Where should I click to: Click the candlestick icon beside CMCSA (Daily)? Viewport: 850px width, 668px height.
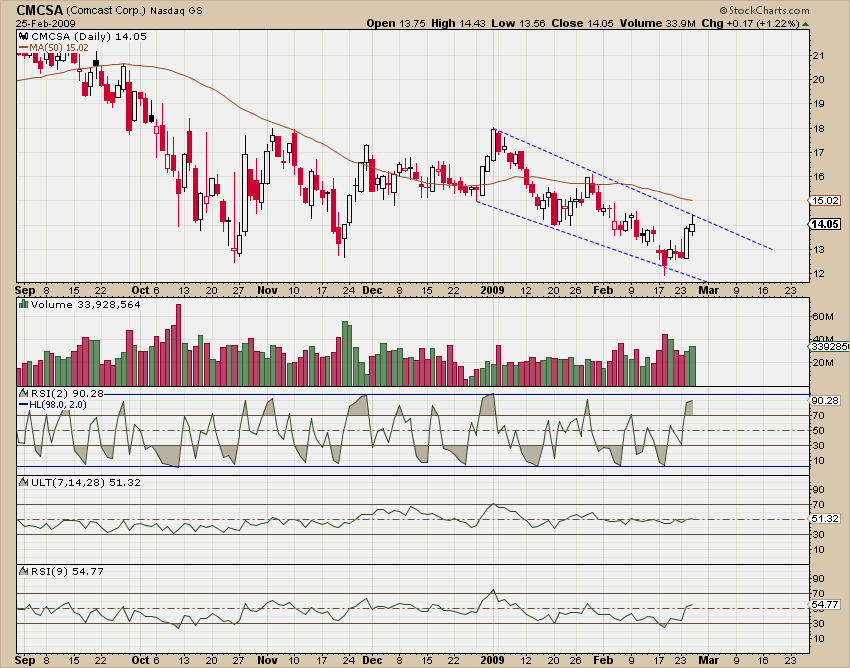(23, 36)
